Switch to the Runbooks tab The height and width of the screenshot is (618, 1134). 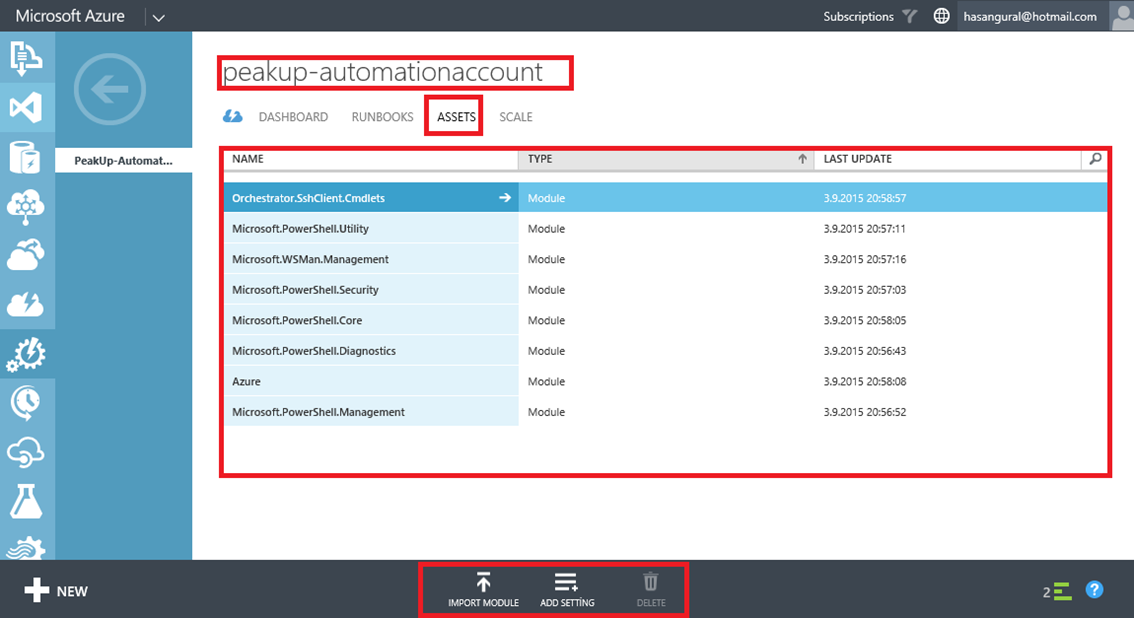383,117
